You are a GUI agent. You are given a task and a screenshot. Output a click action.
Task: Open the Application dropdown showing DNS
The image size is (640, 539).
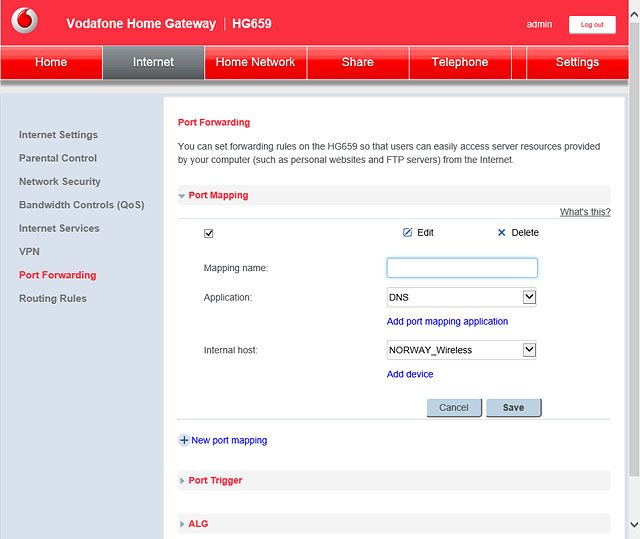click(x=461, y=297)
